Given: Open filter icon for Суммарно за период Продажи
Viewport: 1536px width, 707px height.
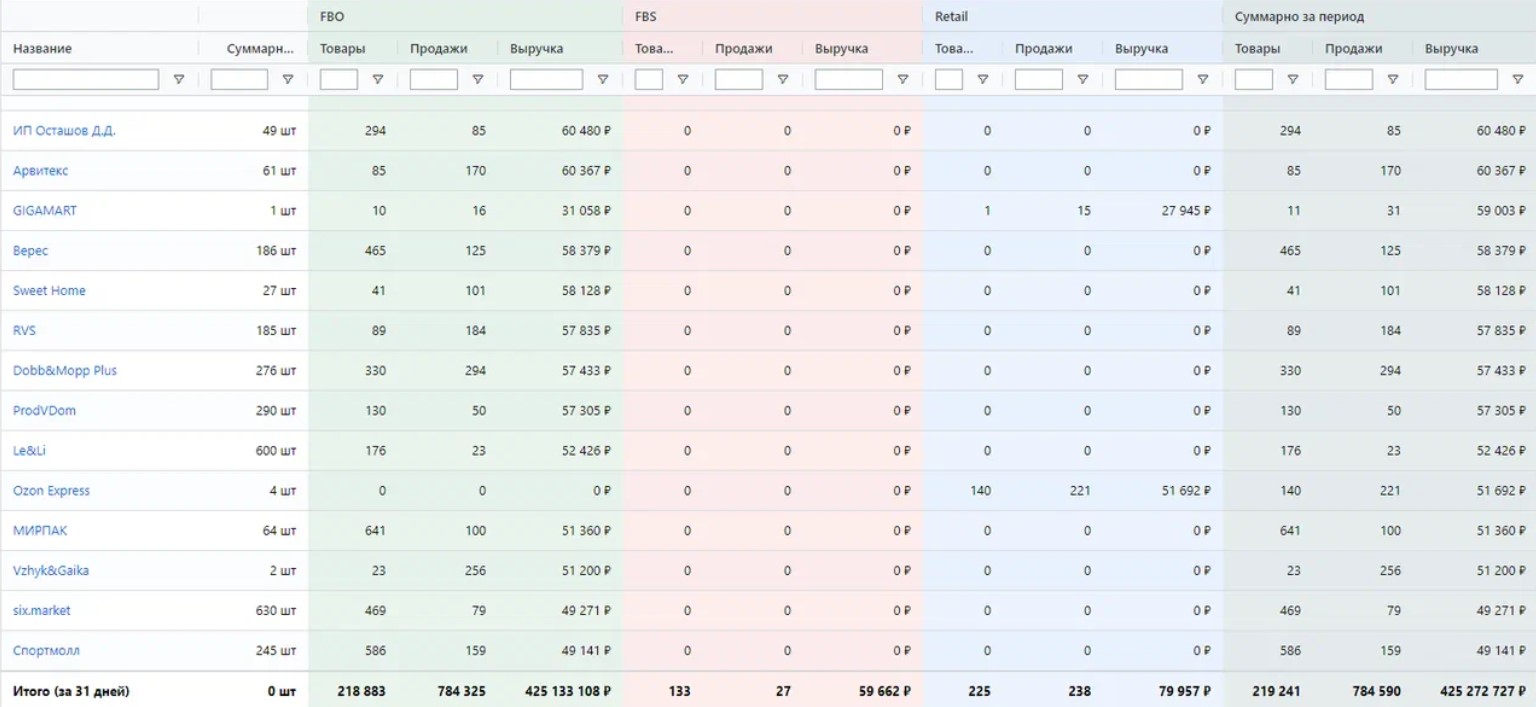Looking at the screenshot, I should (1393, 80).
